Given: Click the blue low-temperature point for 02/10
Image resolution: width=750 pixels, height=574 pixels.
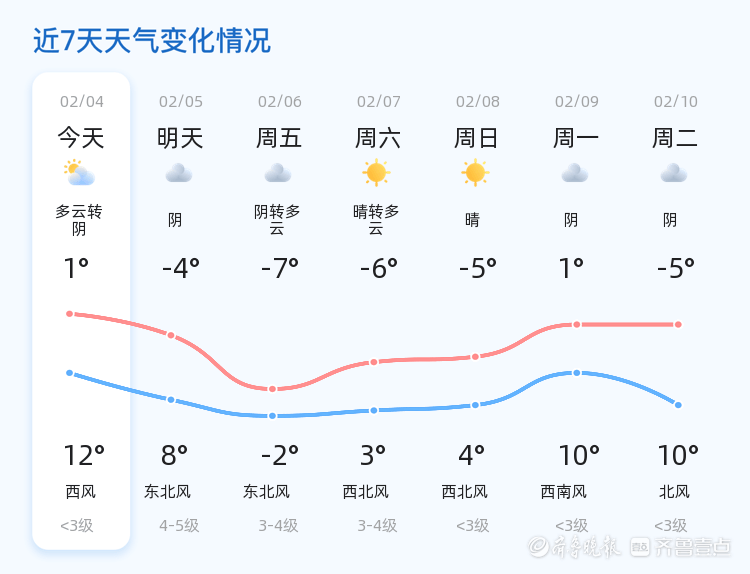Looking at the screenshot, I should click(678, 405).
